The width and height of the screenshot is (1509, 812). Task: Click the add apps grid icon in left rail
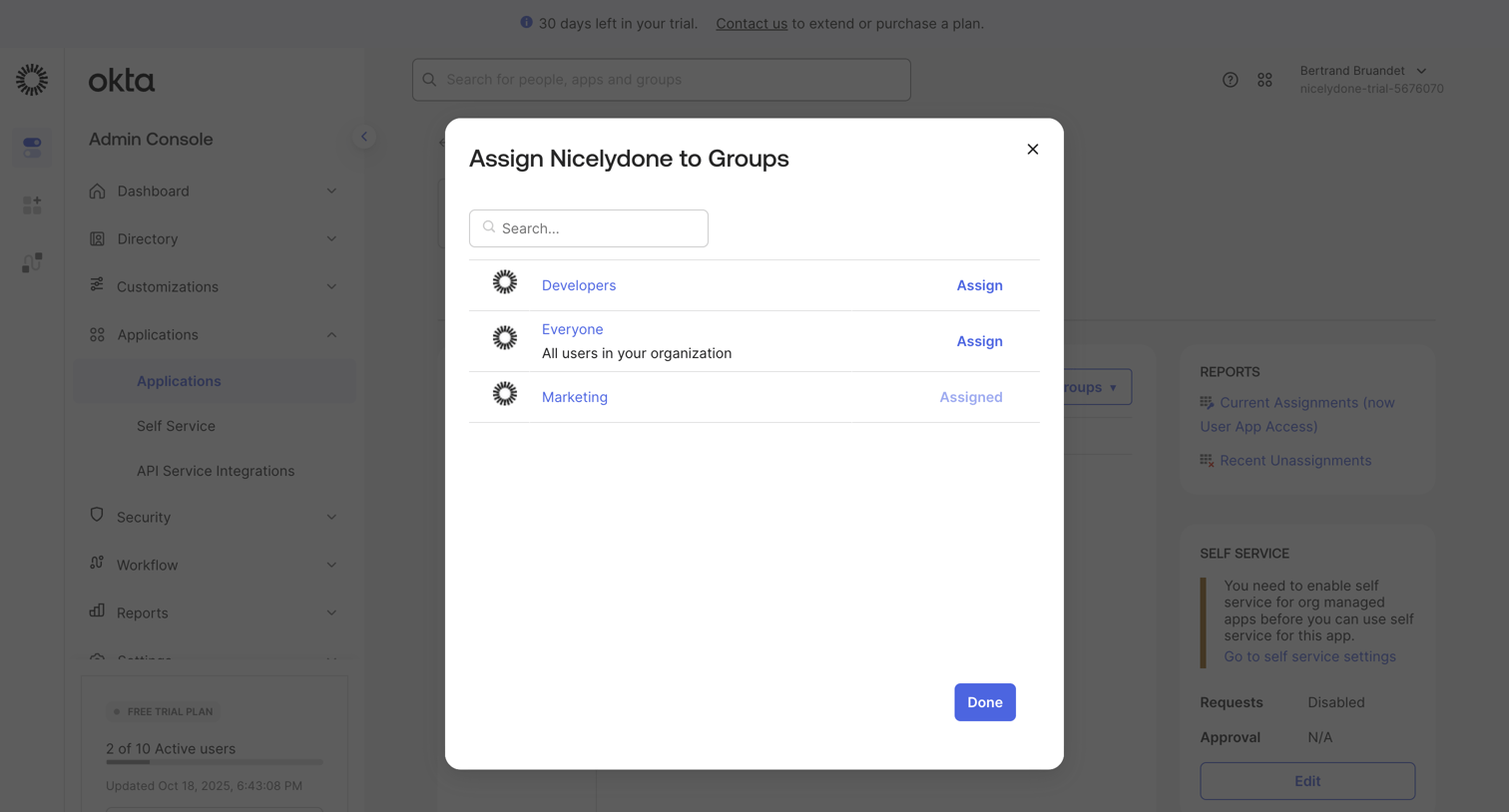click(32, 205)
